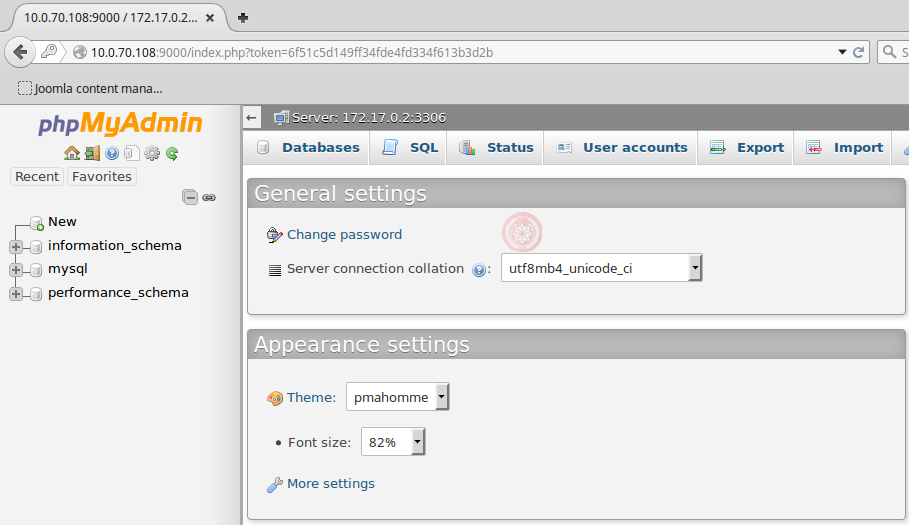Open information_schema in the tree

point(115,246)
